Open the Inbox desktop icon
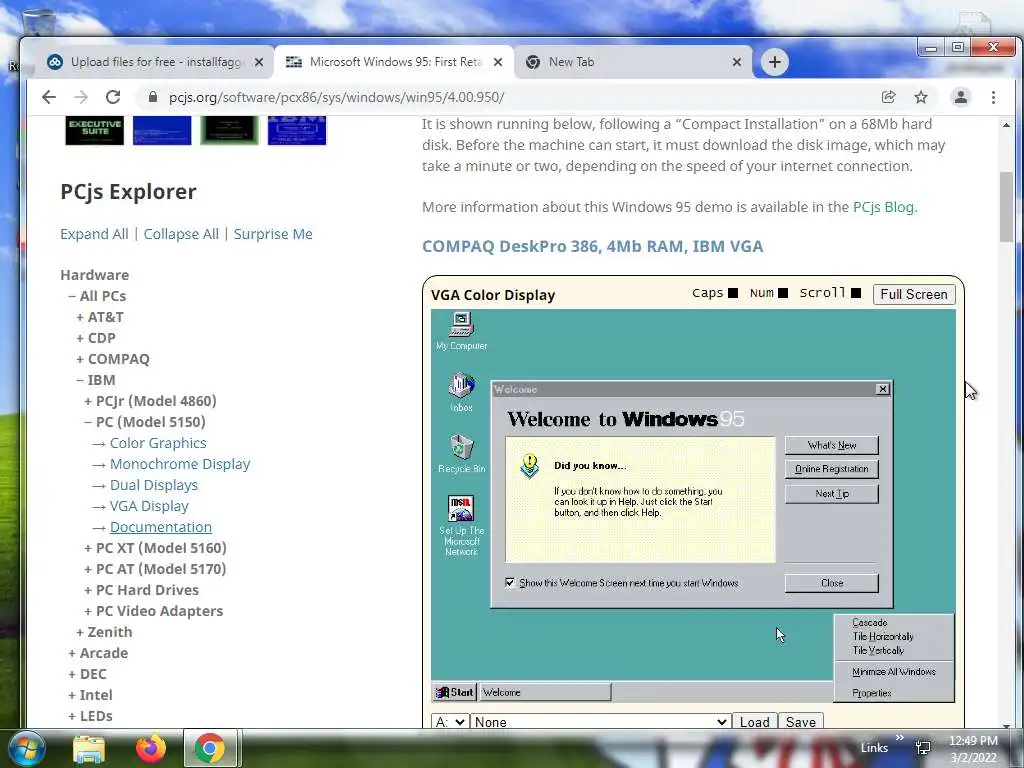This screenshot has width=1024, height=768. click(x=461, y=392)
